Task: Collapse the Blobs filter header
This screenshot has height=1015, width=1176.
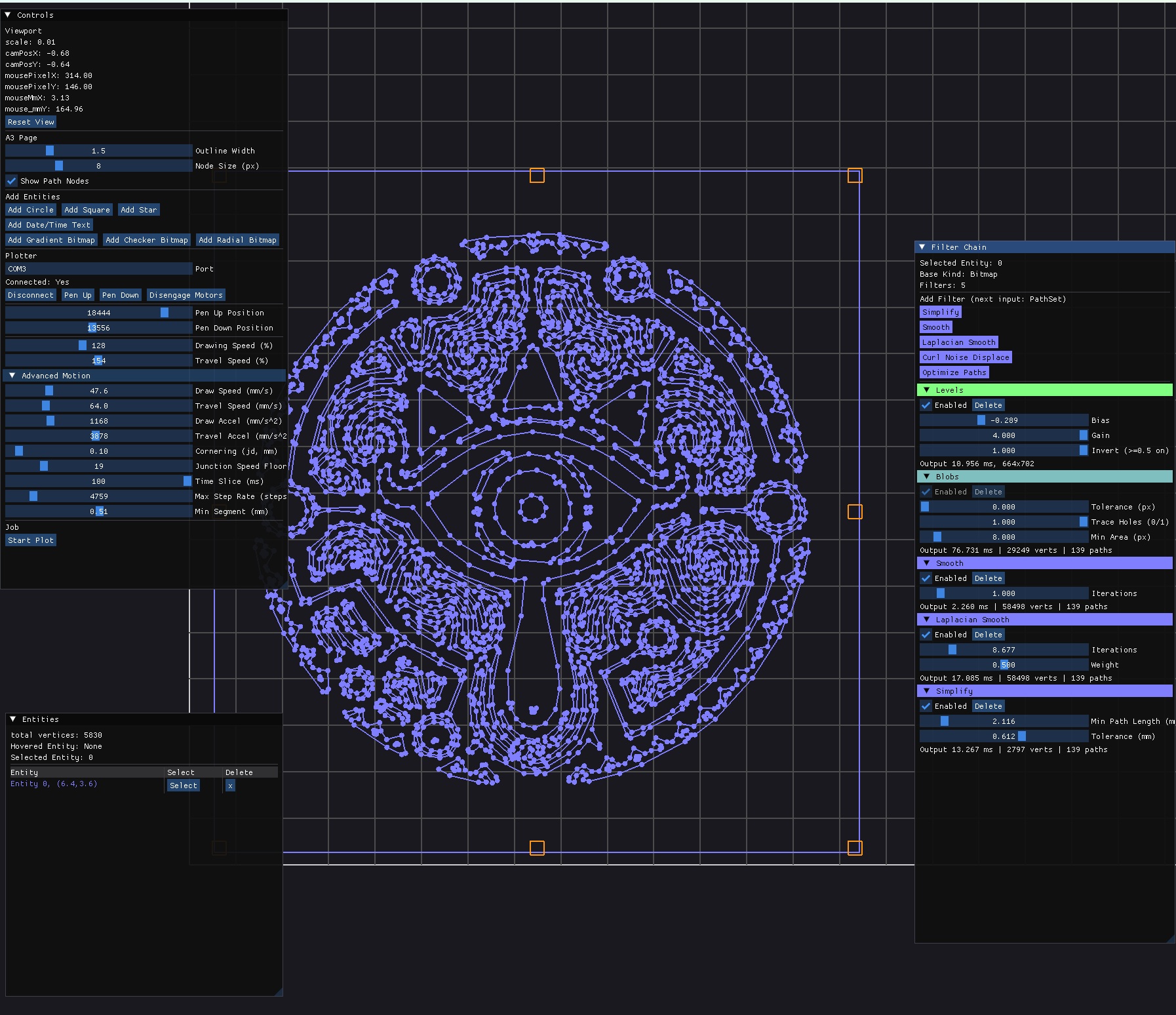Action: [x=926, y=477]
